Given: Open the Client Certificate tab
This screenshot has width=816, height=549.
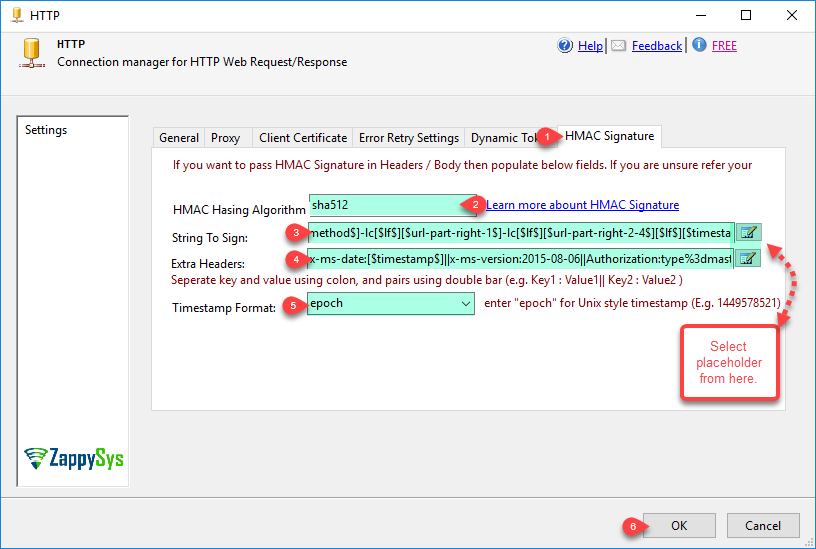Looking at the screenshot, I should point(303,138).
